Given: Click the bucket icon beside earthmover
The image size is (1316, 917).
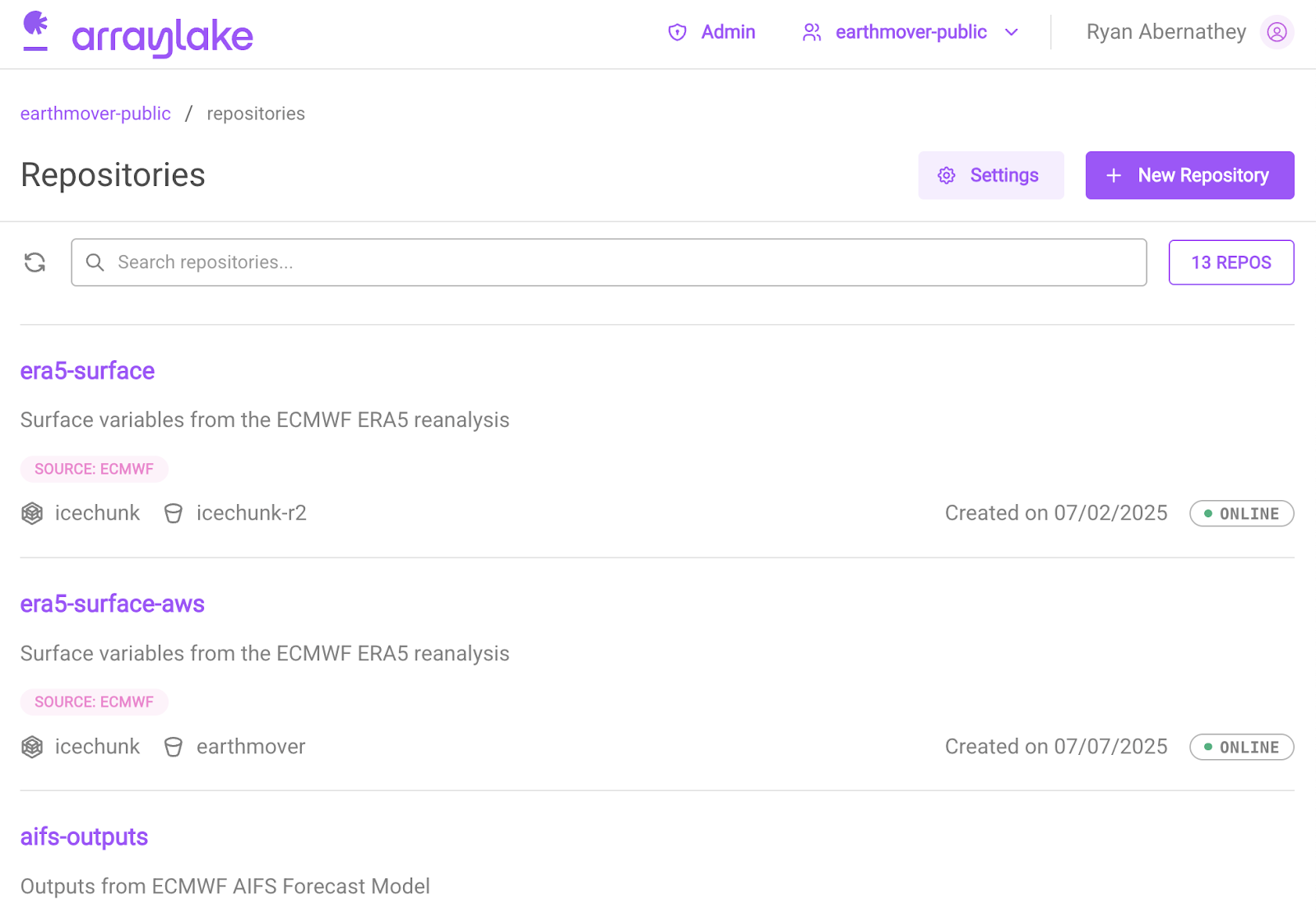Looking at the screenshot, I should pos(174,747).
